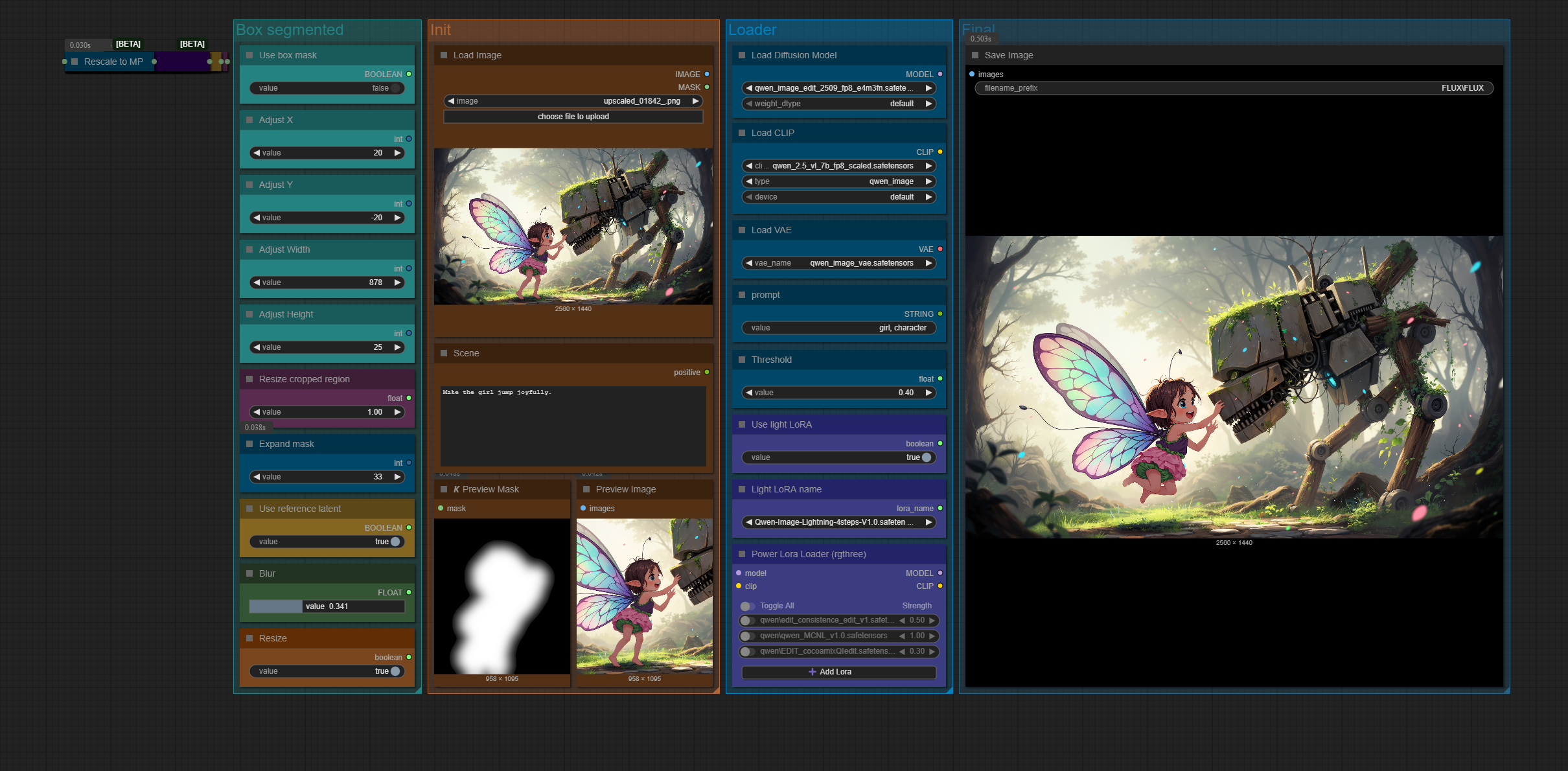Click the Loader group title
Image resolution: width=1568 pixels, height=771 pixels.
point(752,30)
